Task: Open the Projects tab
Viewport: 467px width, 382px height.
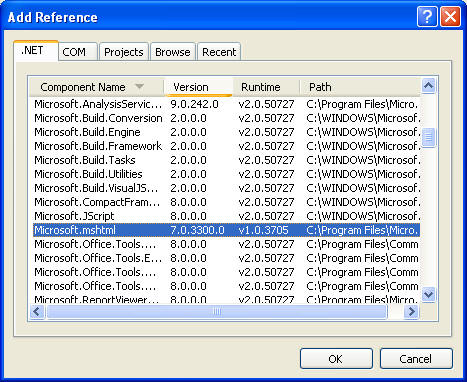Action: click(124, 52)
